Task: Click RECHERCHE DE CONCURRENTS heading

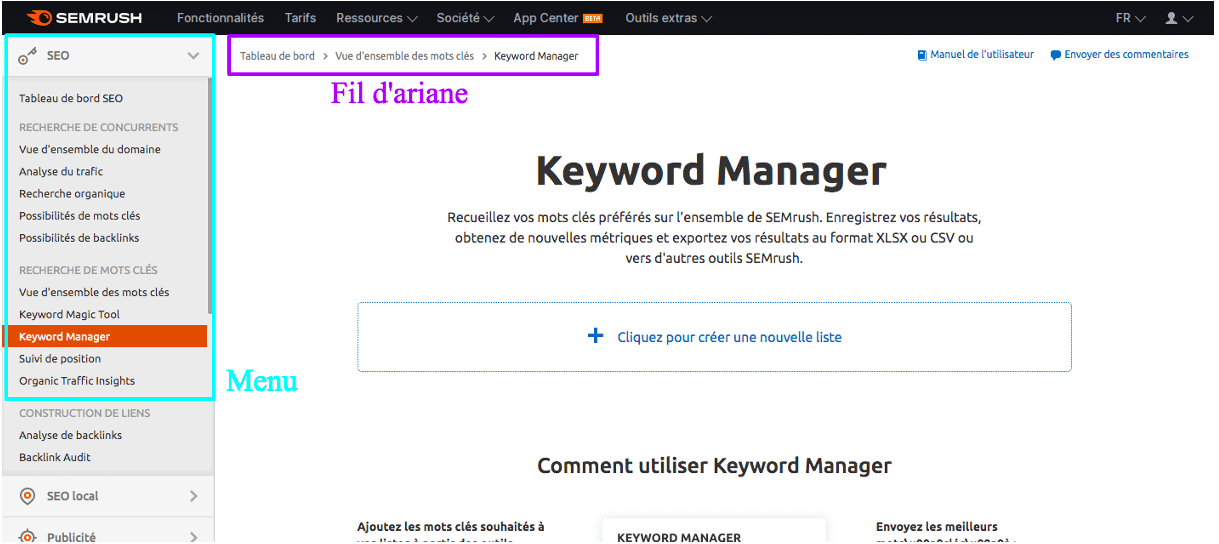Action: coord(98,127)
